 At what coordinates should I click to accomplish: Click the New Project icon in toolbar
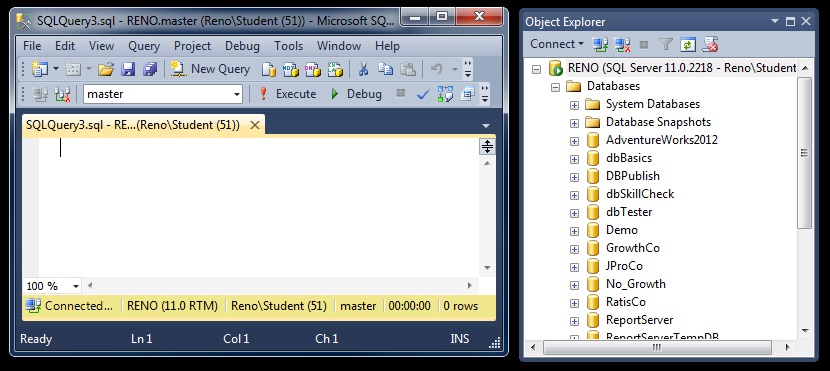coord(40,69)
